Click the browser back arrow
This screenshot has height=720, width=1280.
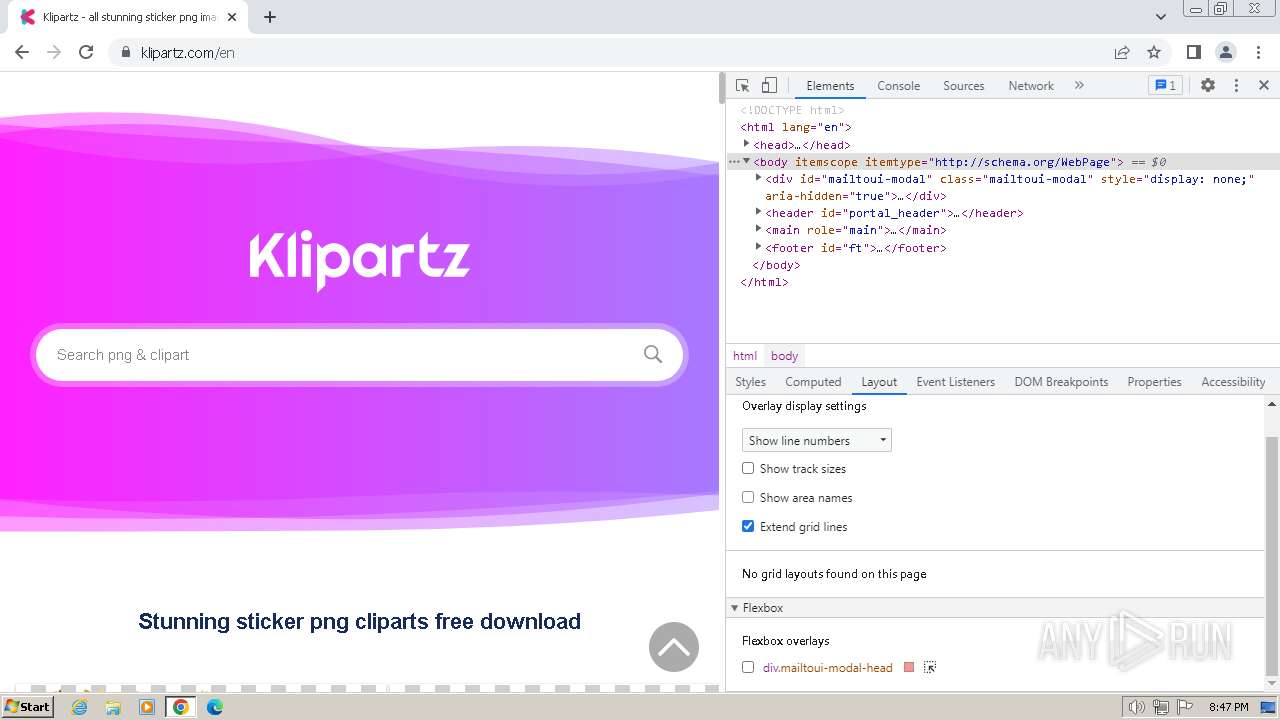pos(22,52)
